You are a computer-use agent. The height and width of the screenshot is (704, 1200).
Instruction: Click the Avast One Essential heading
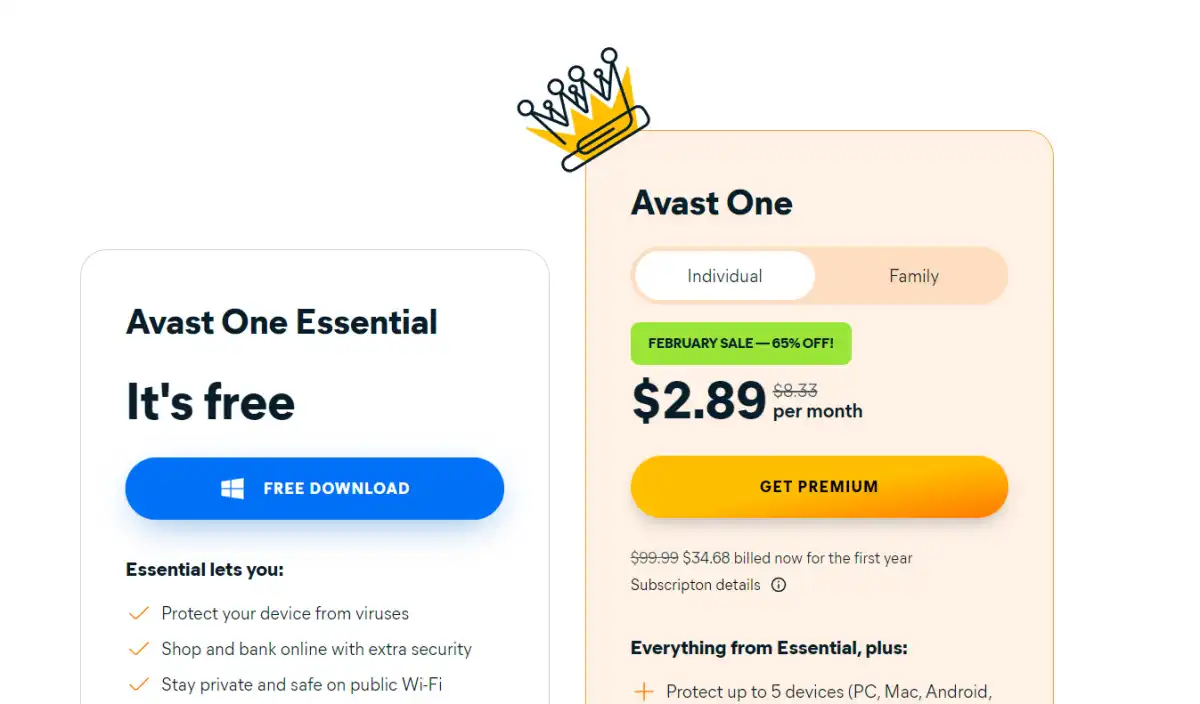tap(282, 322)
